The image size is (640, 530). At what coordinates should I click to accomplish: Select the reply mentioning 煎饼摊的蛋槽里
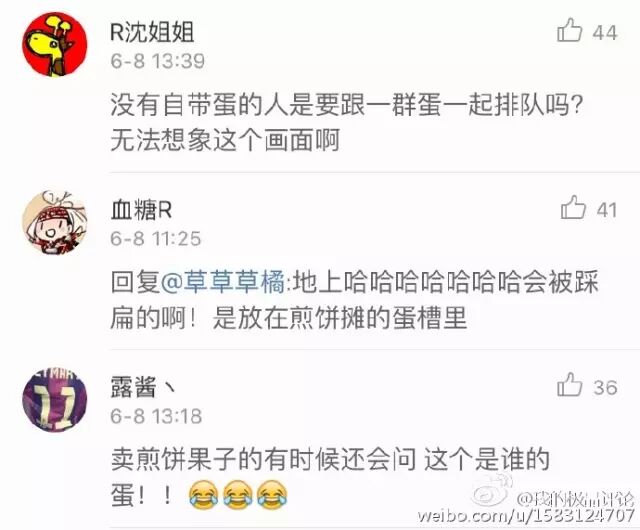(x=354, y=300)
